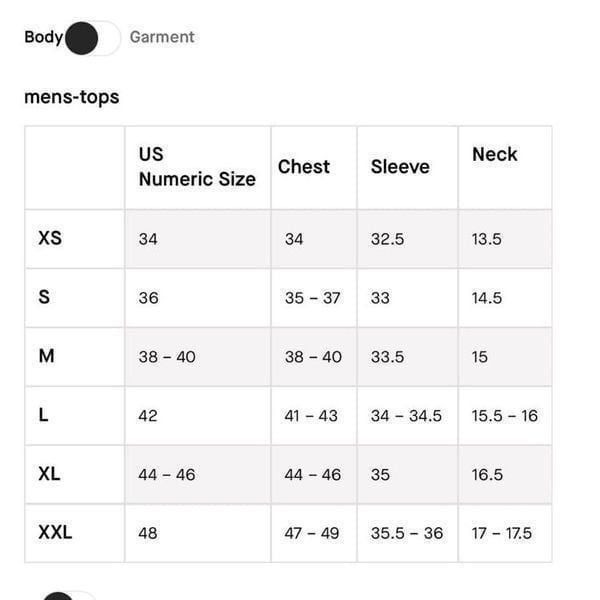Viewport: 600px width, 600px height.
Task: Click the 34 – 34.5 sleeve value cell
Action: [407, 416]
